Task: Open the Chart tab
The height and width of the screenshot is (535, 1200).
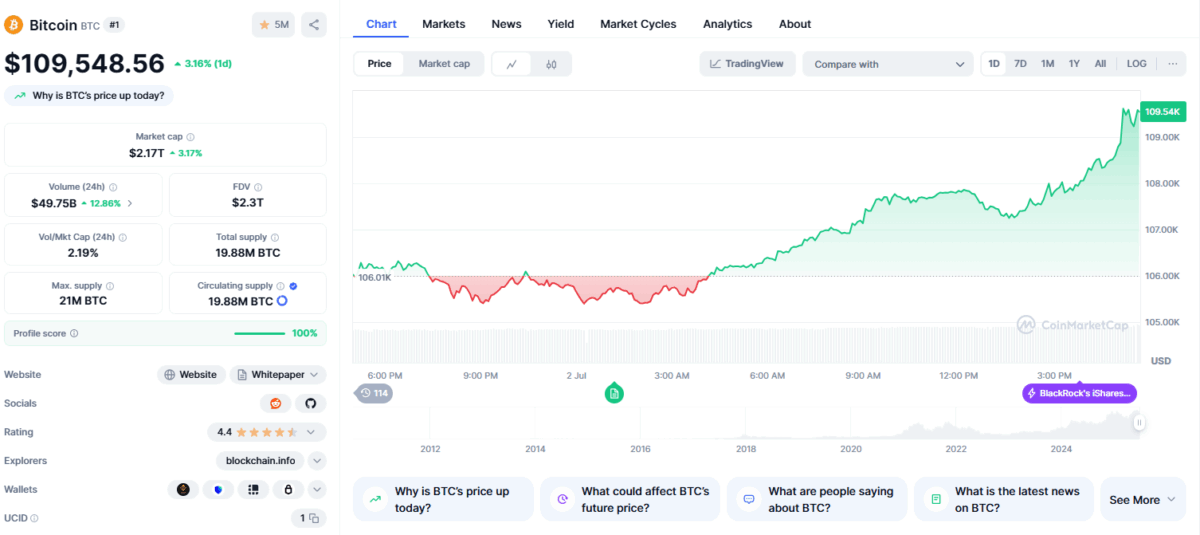Action: tap(381, 24)
